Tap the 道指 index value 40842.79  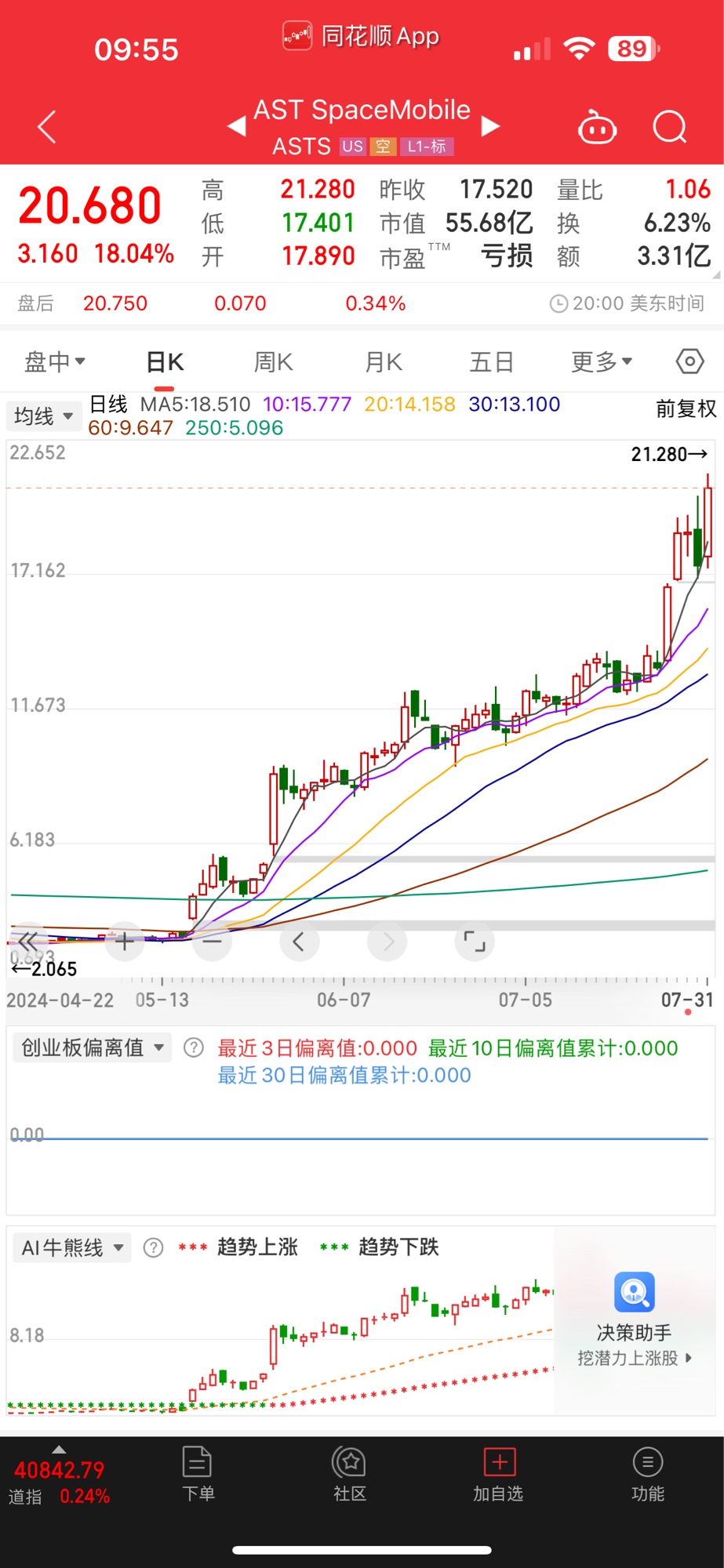[x=60, y=1470]
